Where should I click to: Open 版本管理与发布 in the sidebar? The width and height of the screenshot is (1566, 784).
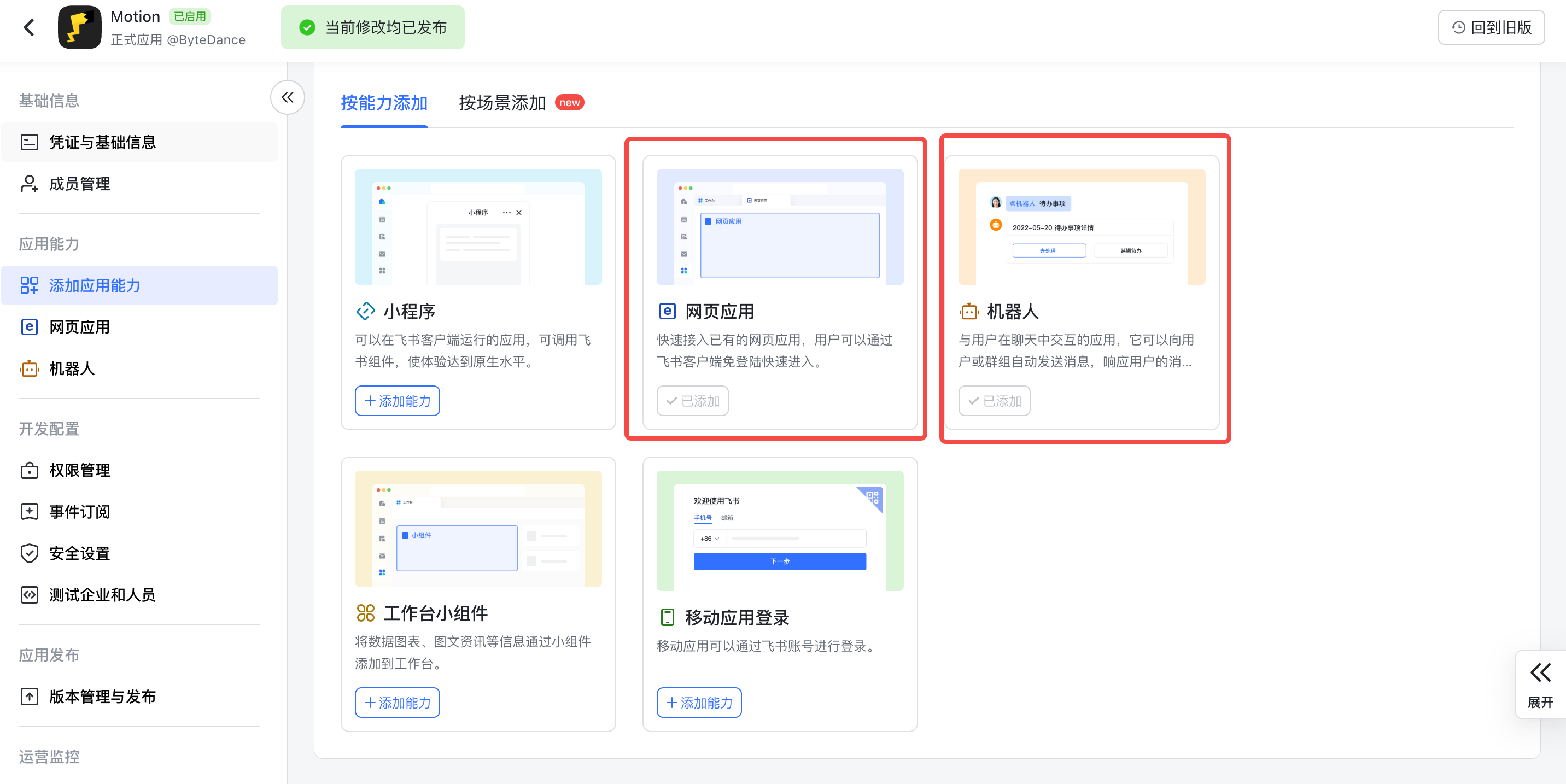(x=102, y=697)
